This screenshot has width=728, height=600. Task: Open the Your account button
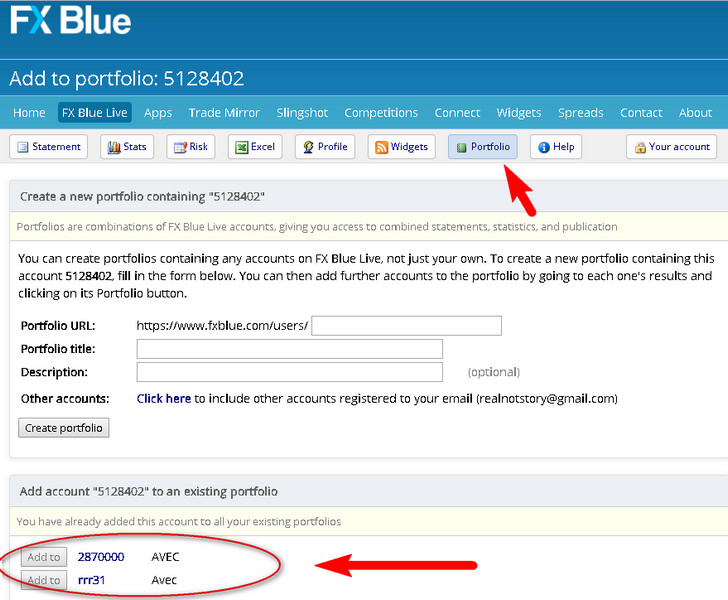click(671, 147)
